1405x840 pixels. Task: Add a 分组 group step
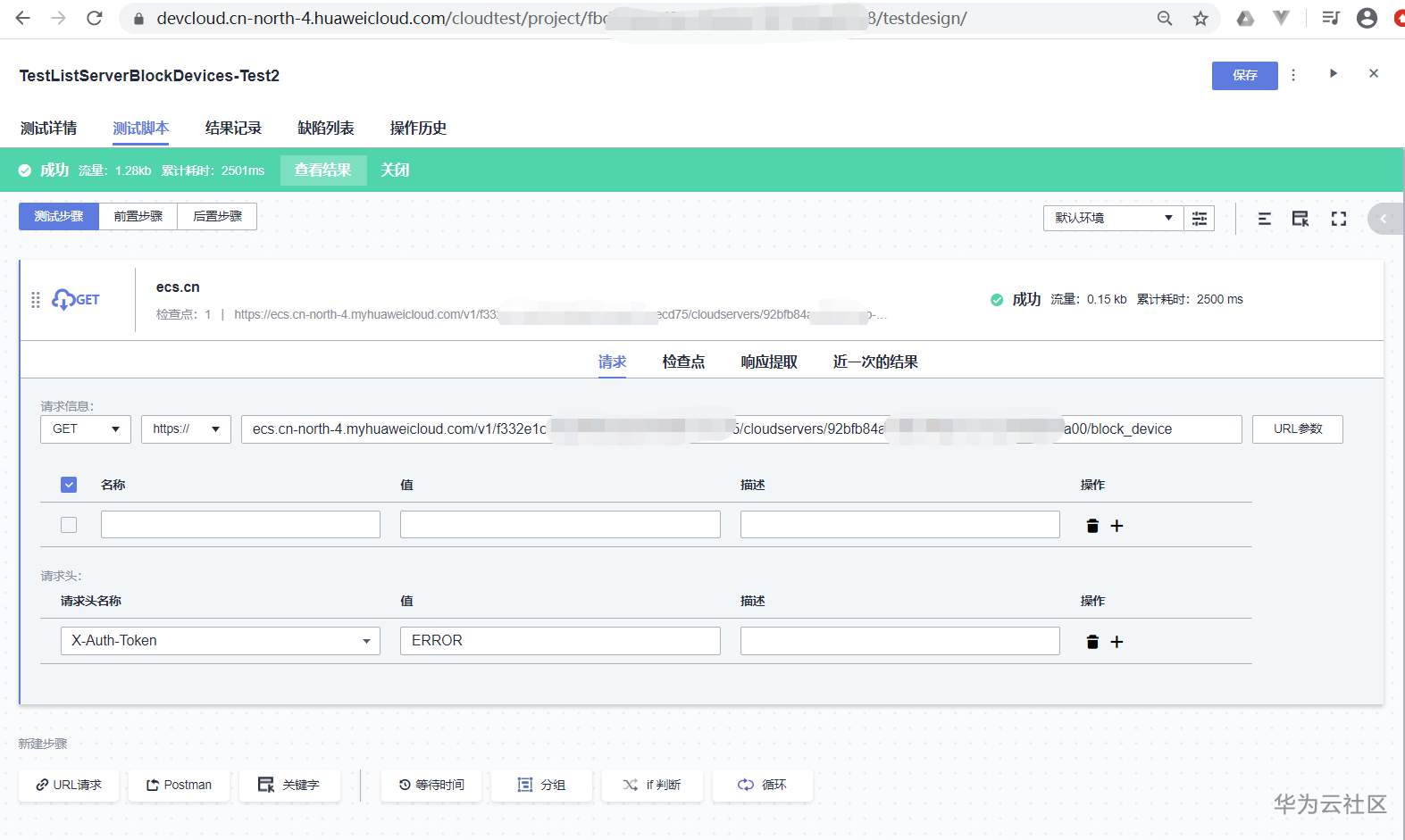point(542,786)
